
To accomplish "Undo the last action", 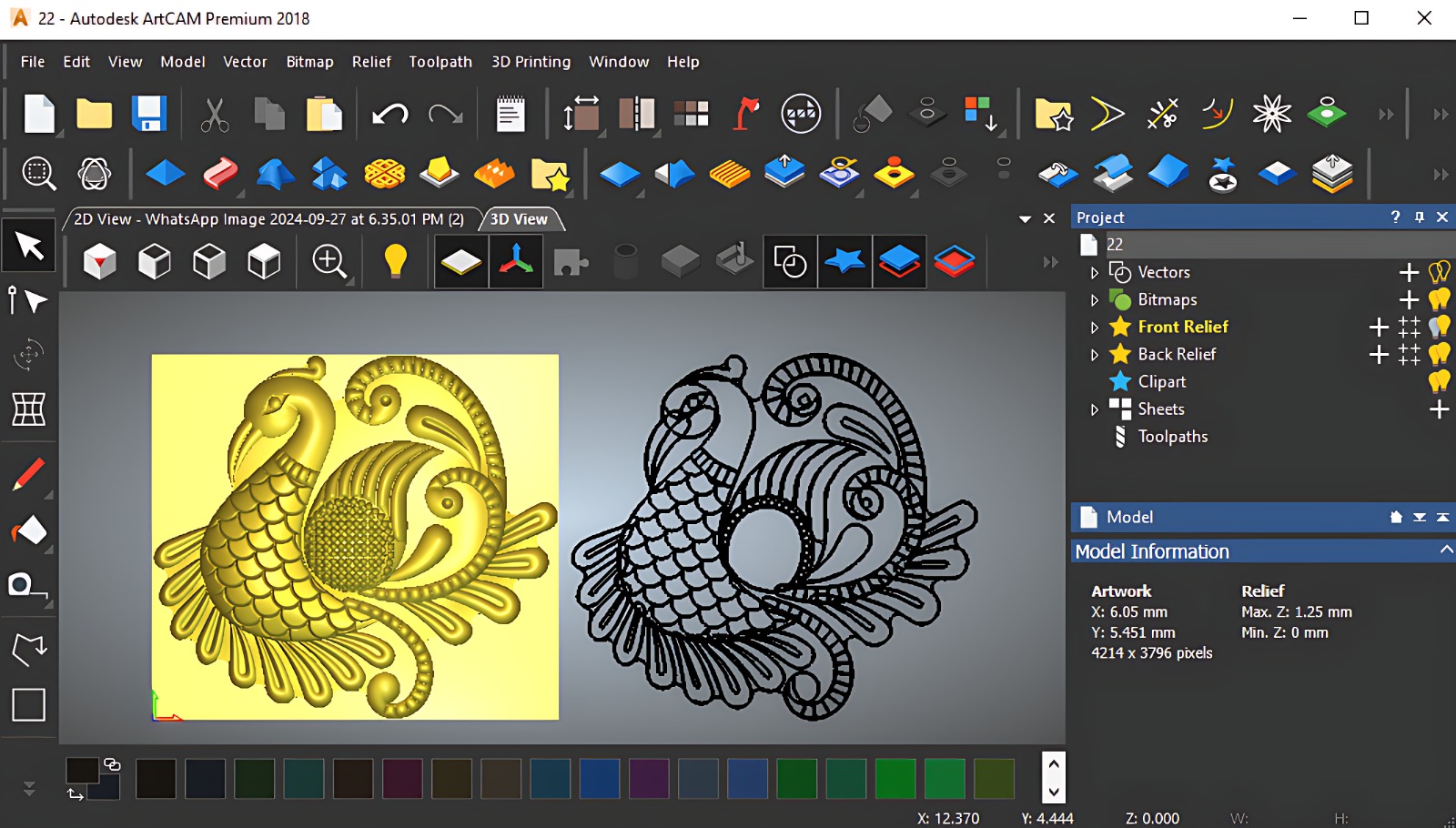I will (390, 115).
